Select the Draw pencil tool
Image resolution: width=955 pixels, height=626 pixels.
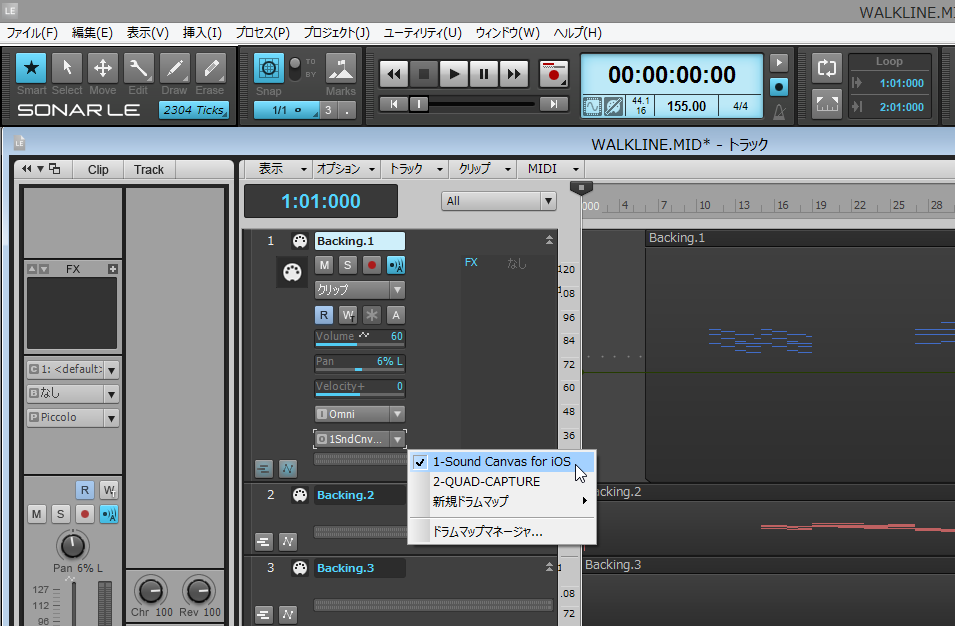point(174,68)
